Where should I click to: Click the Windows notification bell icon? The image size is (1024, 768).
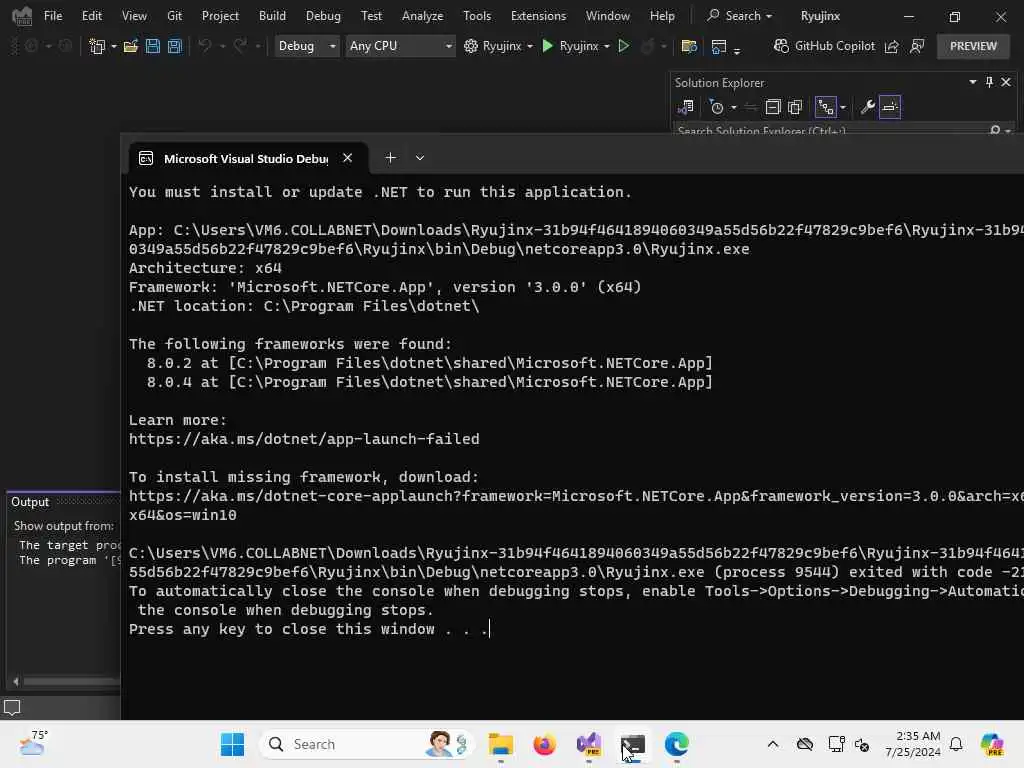pyautogui.click(x=956, y=744)
